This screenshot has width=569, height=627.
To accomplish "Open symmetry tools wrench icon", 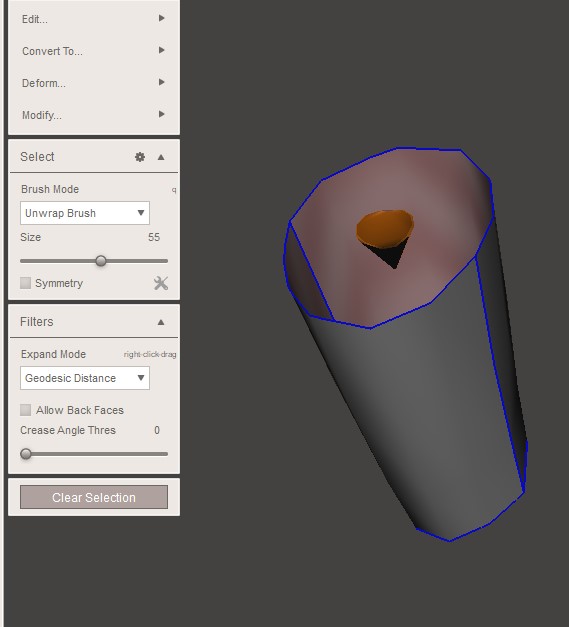I will 161,283.
